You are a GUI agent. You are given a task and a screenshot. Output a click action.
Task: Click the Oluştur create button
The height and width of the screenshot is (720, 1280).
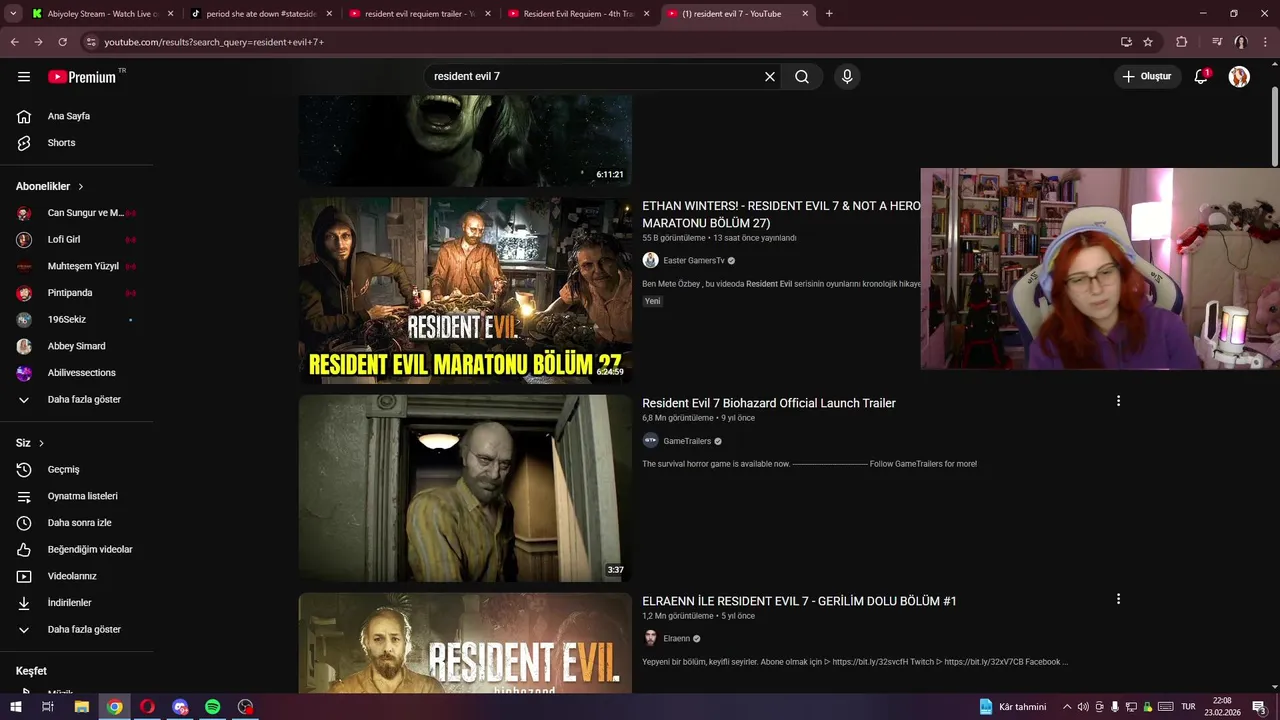(1147, 77)
